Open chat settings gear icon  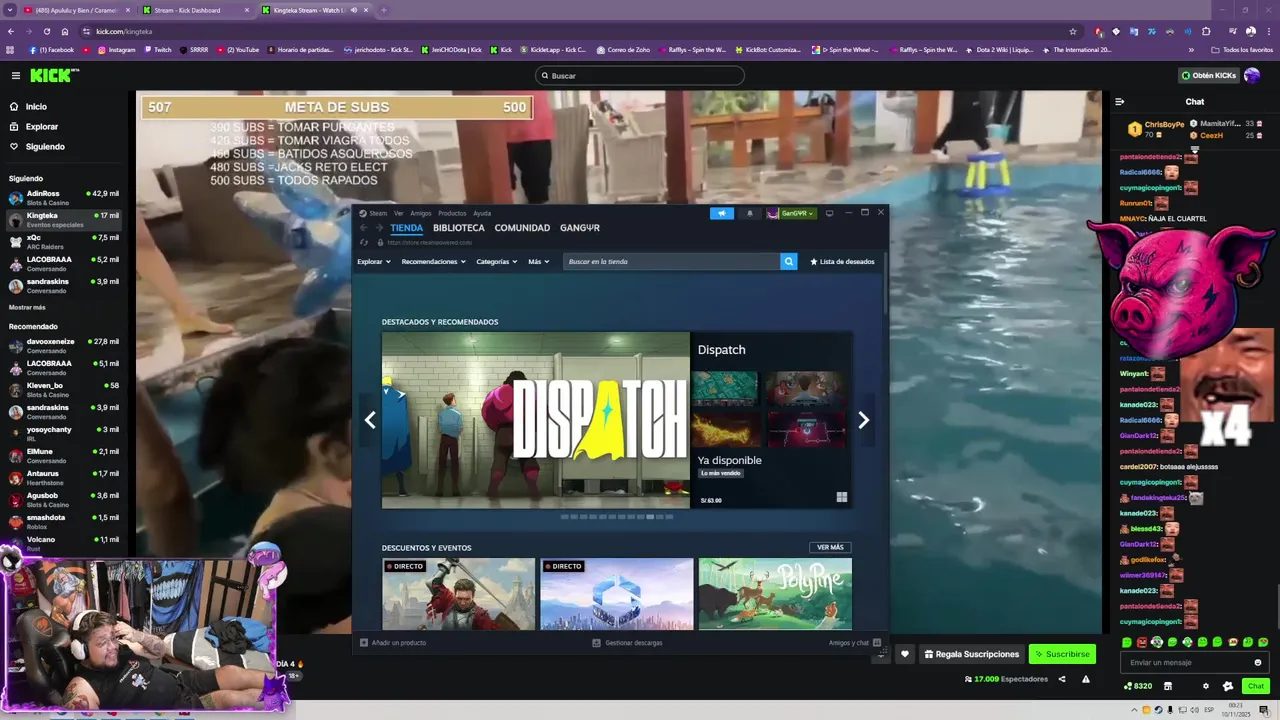pos(1206,686)
